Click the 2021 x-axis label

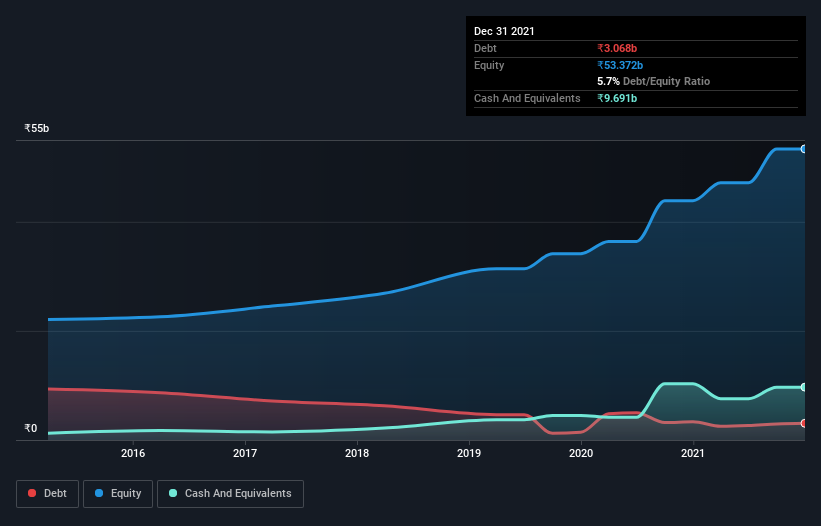tap(693, 453)
